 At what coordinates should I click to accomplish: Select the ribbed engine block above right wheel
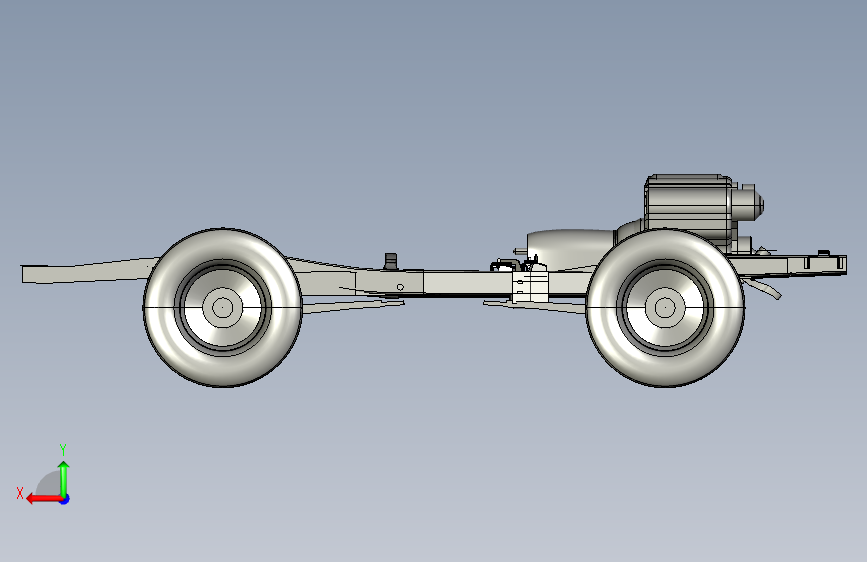(x=688, y=207)
